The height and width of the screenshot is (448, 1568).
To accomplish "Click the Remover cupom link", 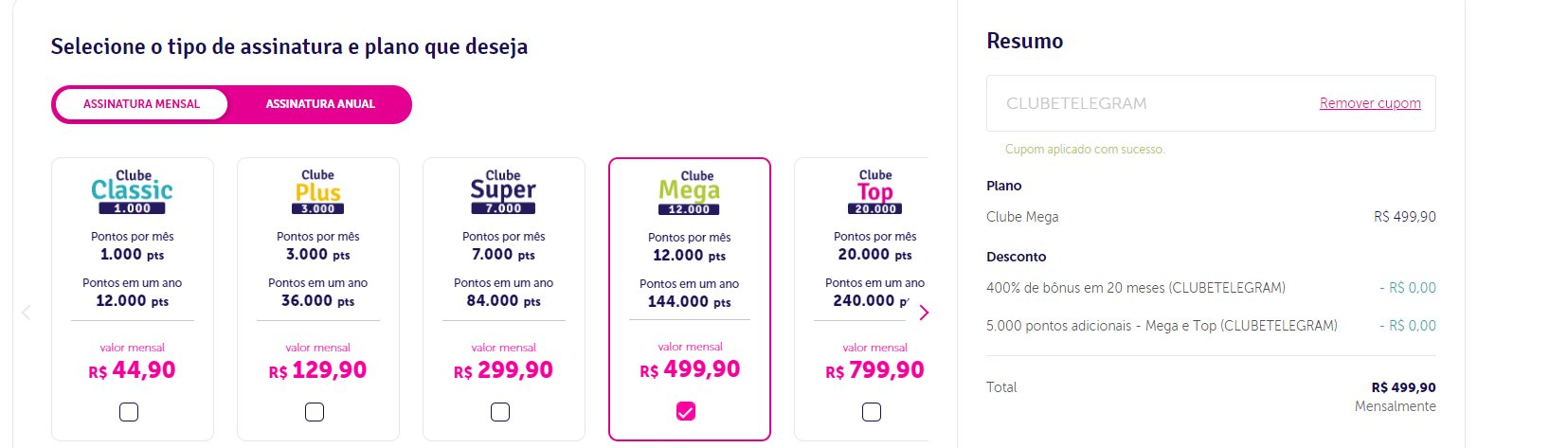I will pos(1370,103).
